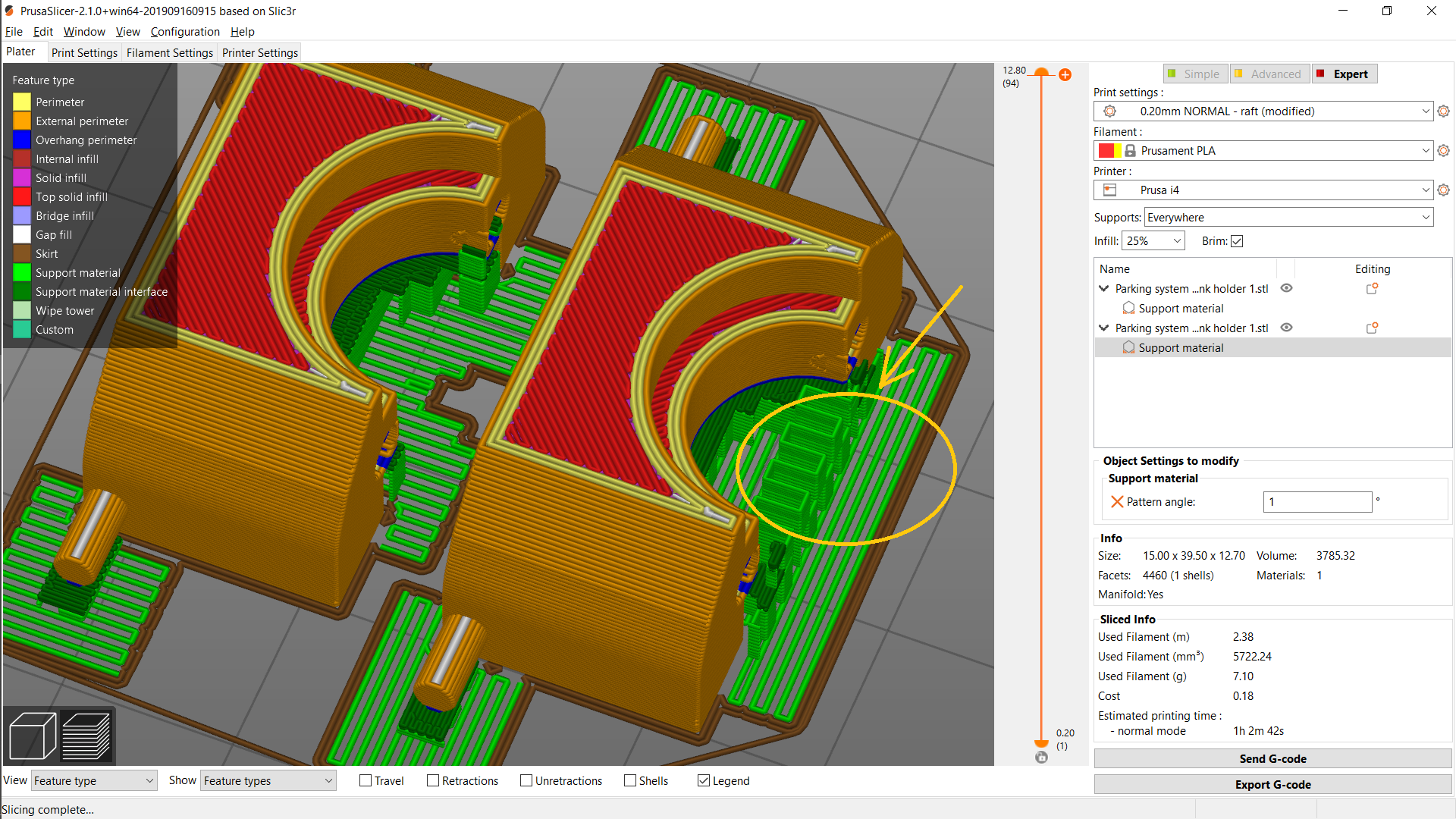1456x819 pixels.
Task: Toggle visibility of second Parking system object
Action: coord(1286,328)
